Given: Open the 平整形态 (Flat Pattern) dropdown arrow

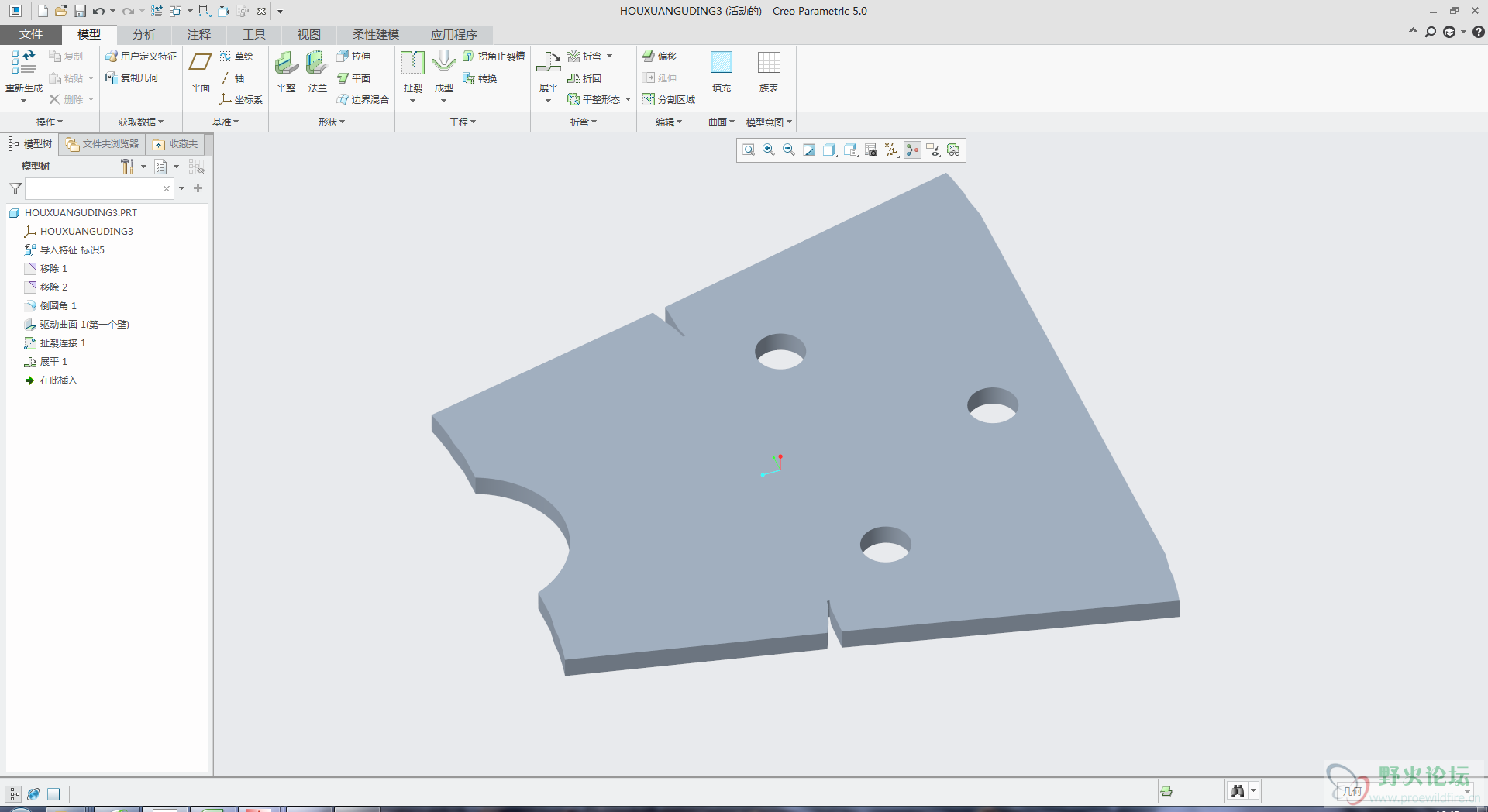Looking at the screenshot, I should point(628,99).
